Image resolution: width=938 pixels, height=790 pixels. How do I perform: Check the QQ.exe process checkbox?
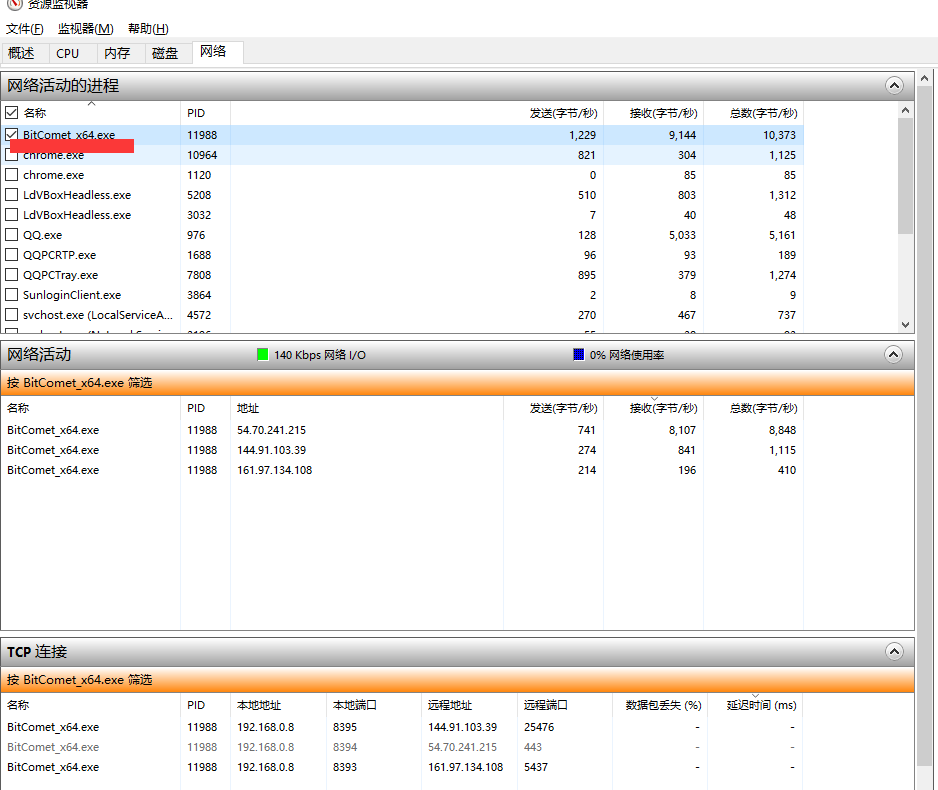coord(12,235)
